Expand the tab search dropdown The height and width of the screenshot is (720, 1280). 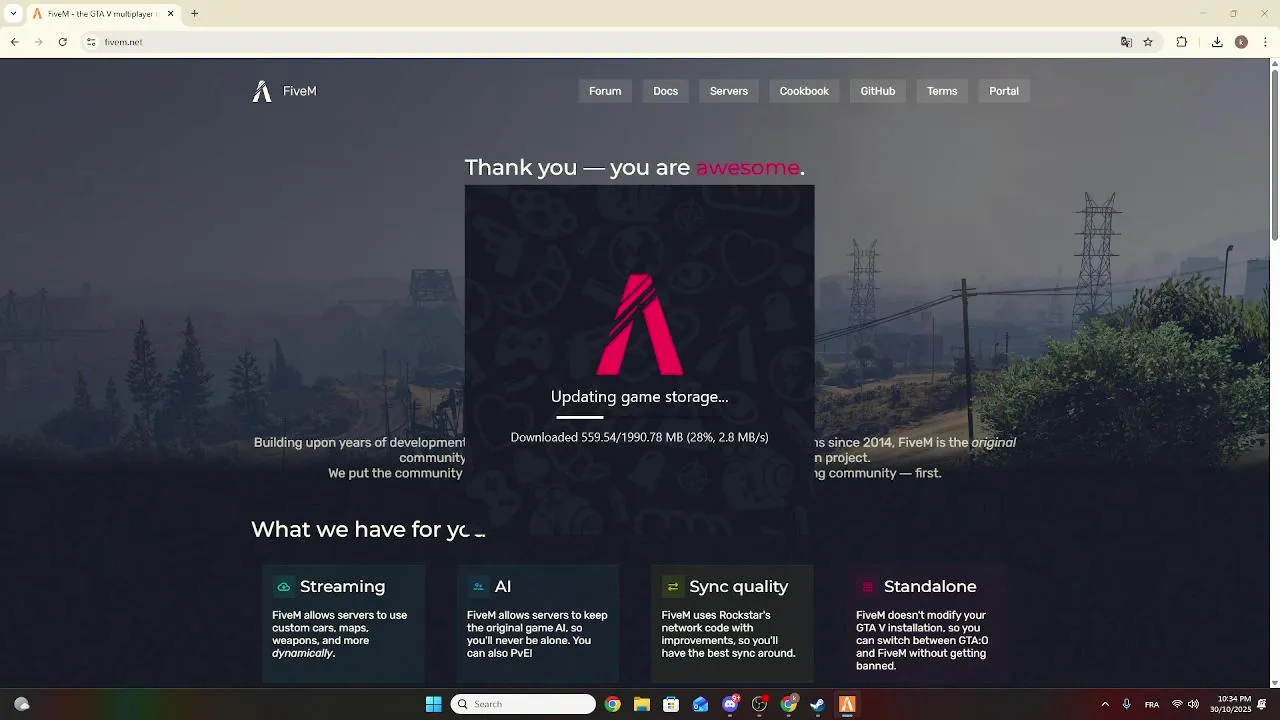coord(13,14)
